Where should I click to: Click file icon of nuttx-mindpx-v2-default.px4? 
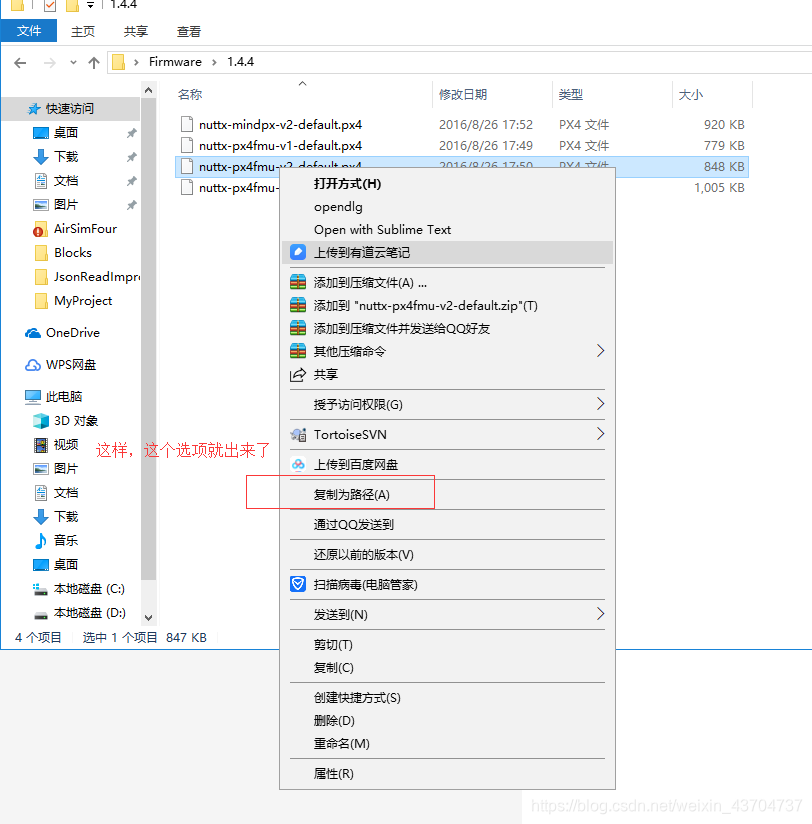pyautogui.click(x=187, y=124)
